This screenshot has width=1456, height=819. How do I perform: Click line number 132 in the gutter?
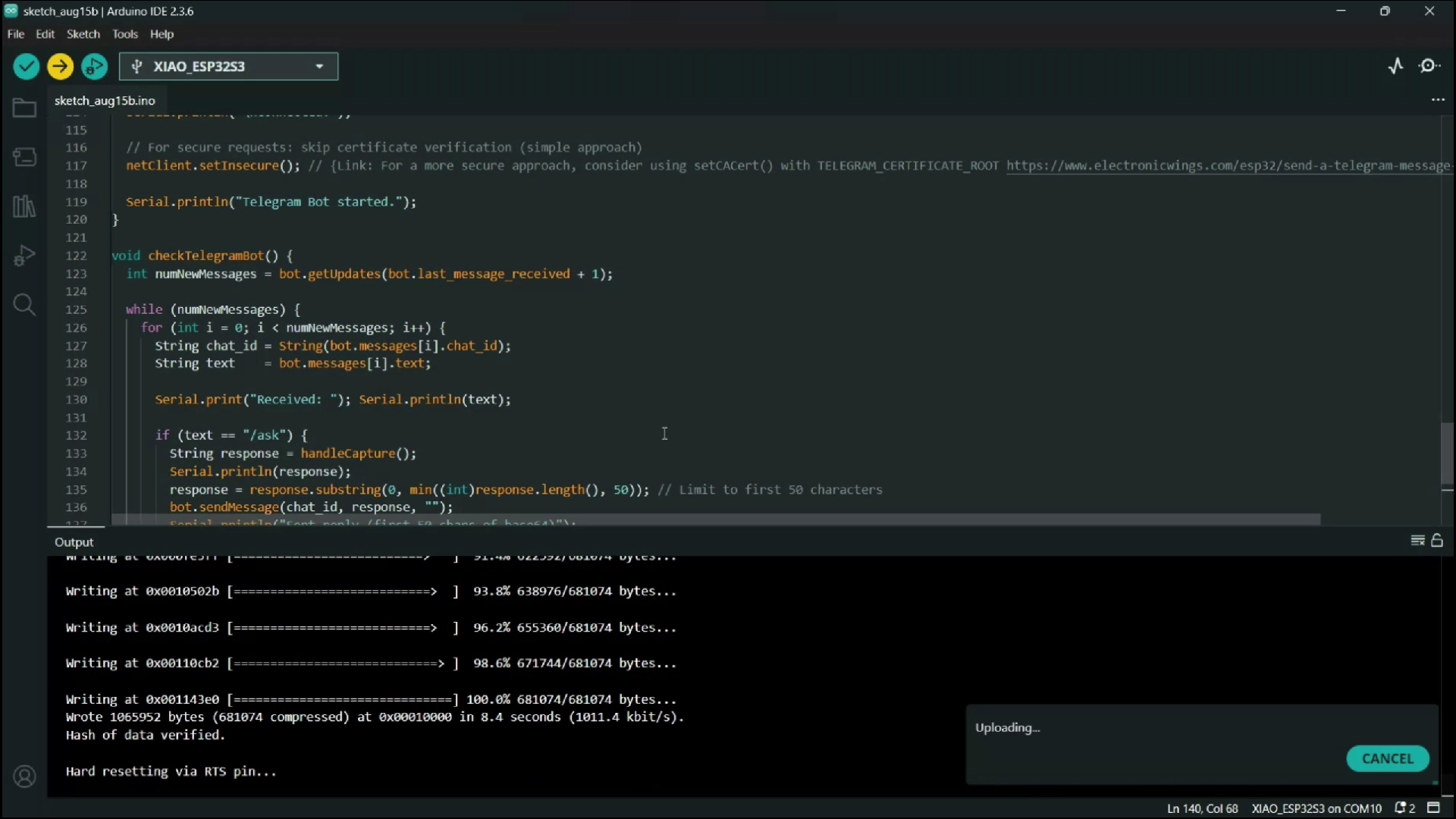click(x=76, y=435)
